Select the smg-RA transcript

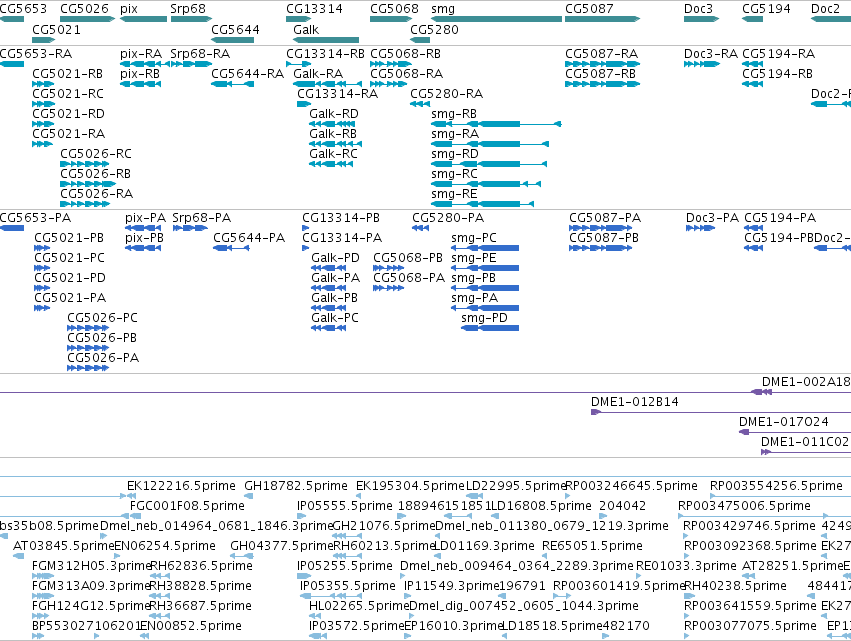[x=490, y=144]
